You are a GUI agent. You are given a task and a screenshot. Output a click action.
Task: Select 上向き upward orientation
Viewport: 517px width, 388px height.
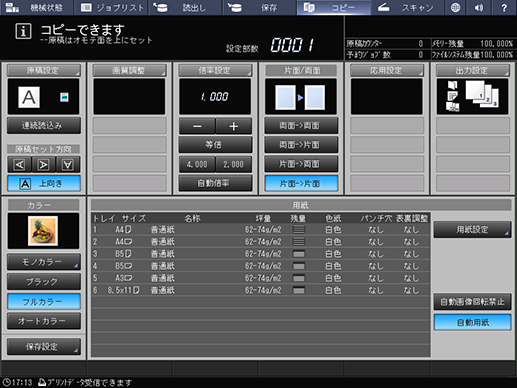[44, 183]
